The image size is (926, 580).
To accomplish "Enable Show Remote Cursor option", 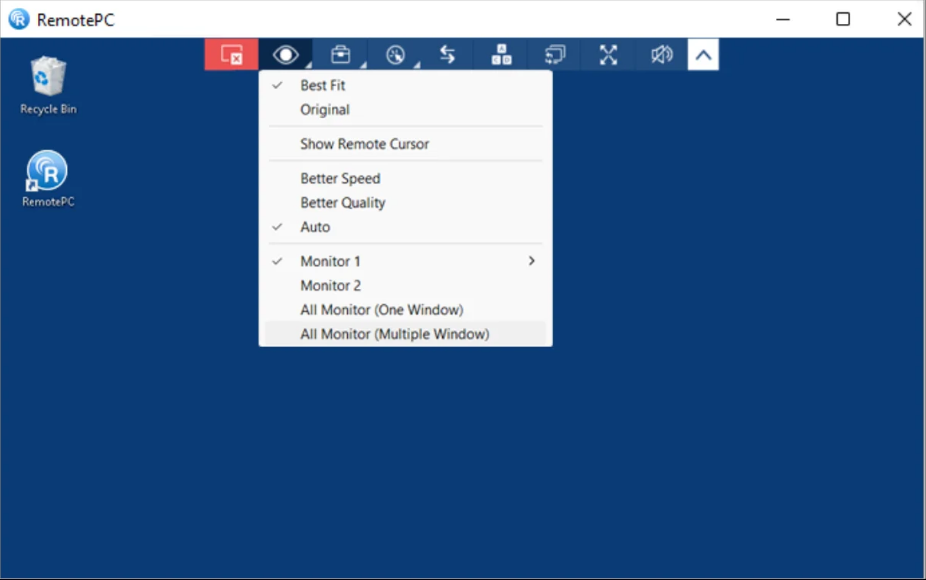I will [364, 144].
